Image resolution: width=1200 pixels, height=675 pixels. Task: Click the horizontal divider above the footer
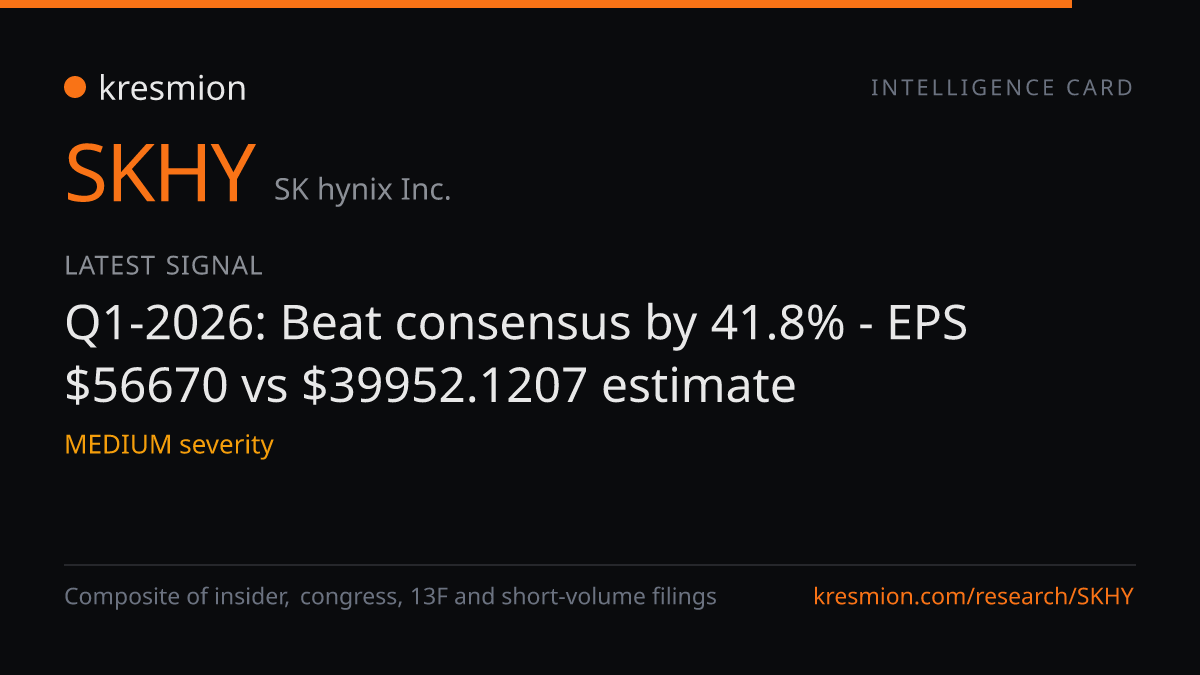pos(600,565)
